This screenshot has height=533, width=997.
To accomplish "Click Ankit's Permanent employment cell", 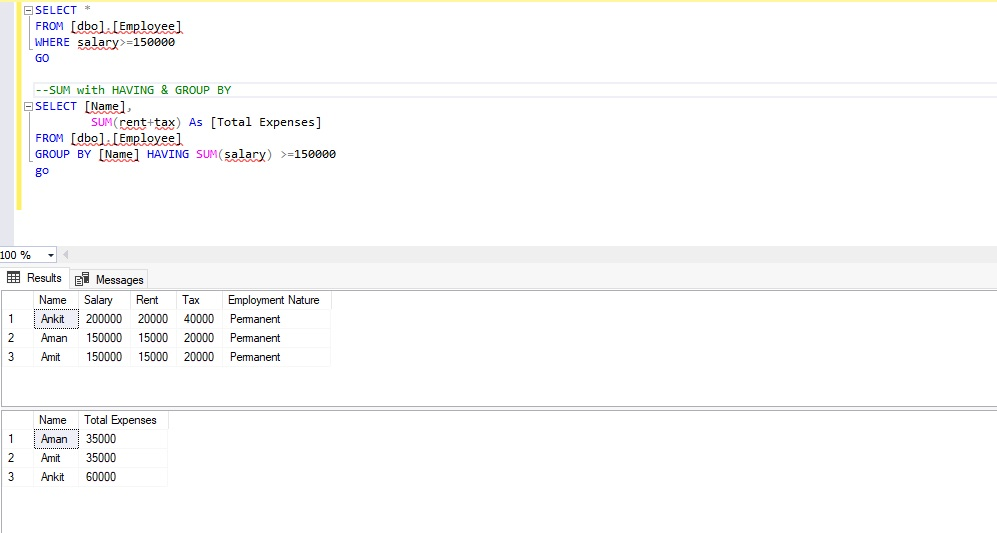I will (277, 319).
